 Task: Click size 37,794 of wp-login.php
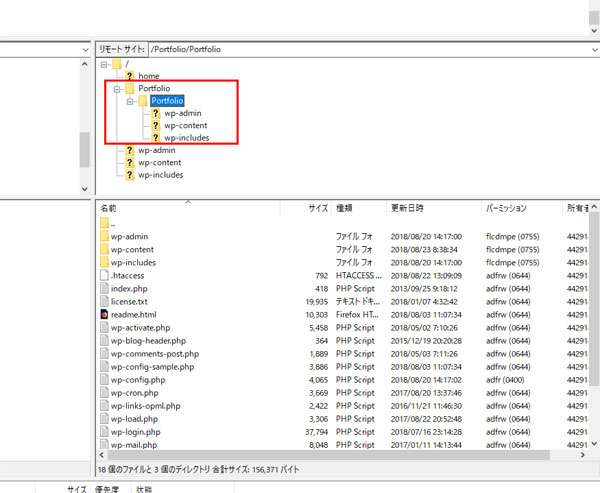click(x=316, y=432)
